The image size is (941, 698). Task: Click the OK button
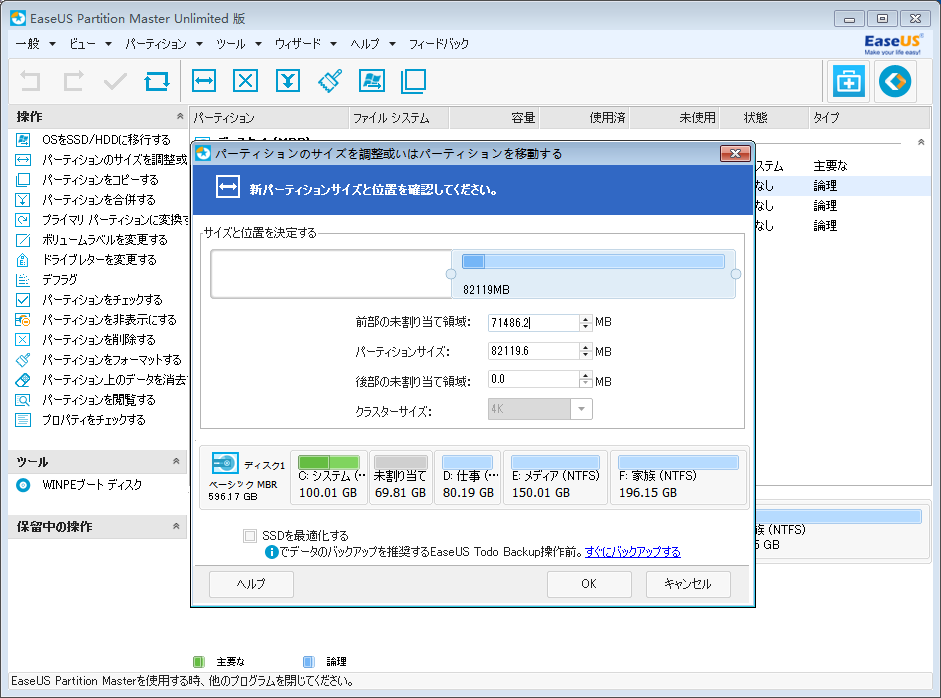589,584
